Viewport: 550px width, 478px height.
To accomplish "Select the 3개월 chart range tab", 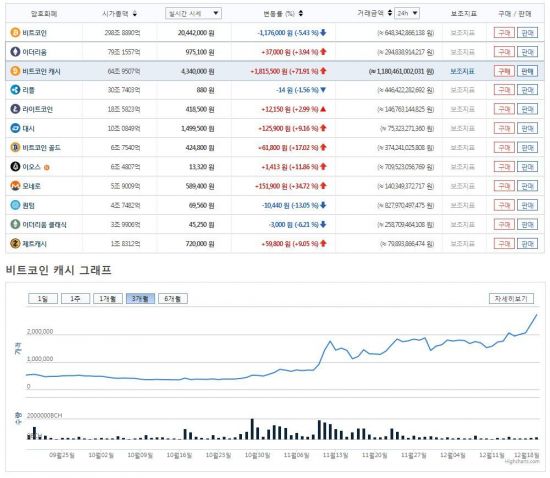I will point(140,299).
